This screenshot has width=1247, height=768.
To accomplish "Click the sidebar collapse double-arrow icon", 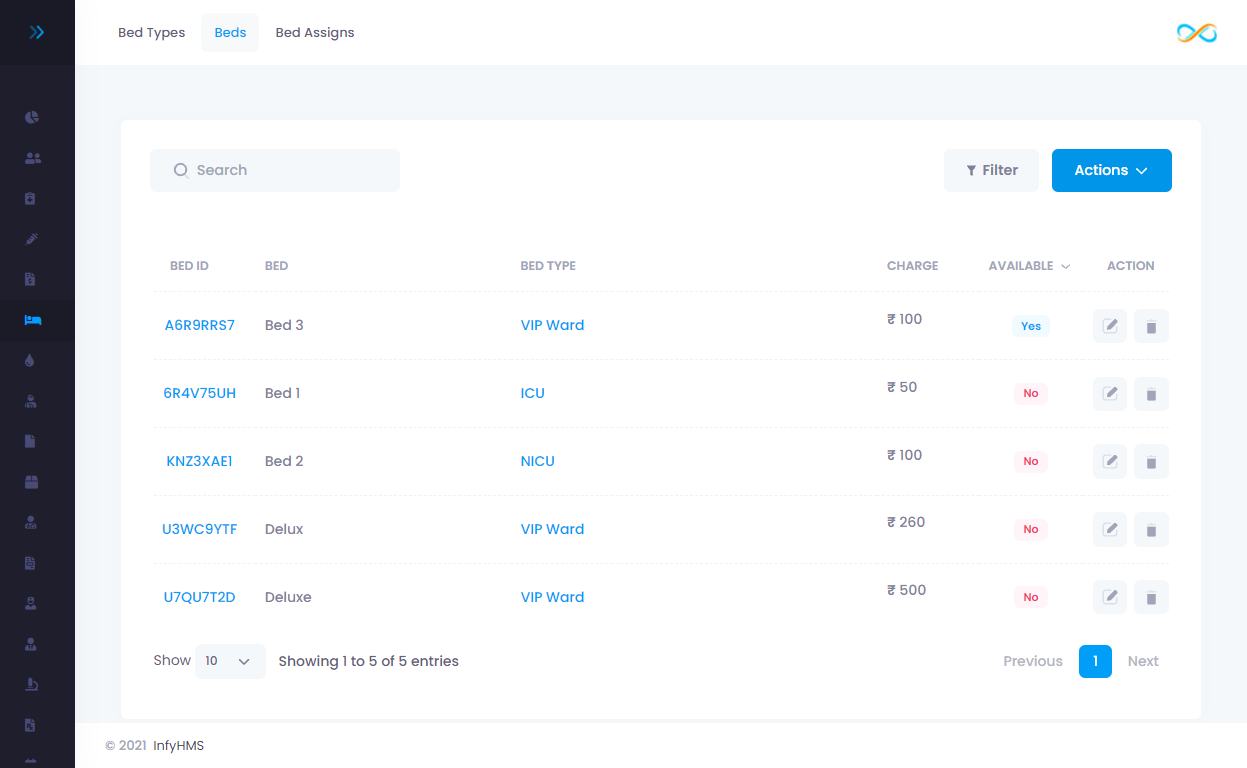I will (x=37, y=32).
